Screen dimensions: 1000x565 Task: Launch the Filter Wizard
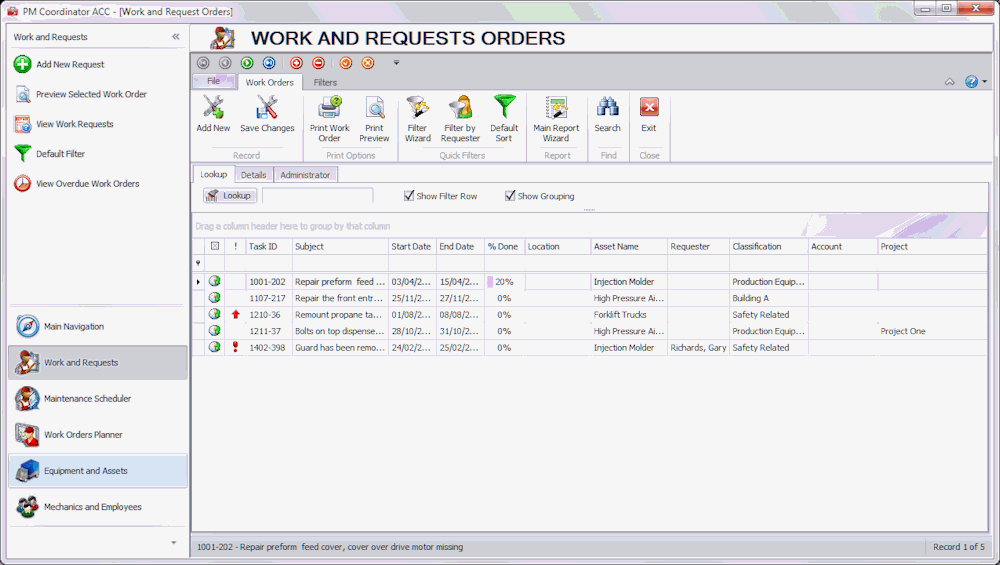coord(417,109)
